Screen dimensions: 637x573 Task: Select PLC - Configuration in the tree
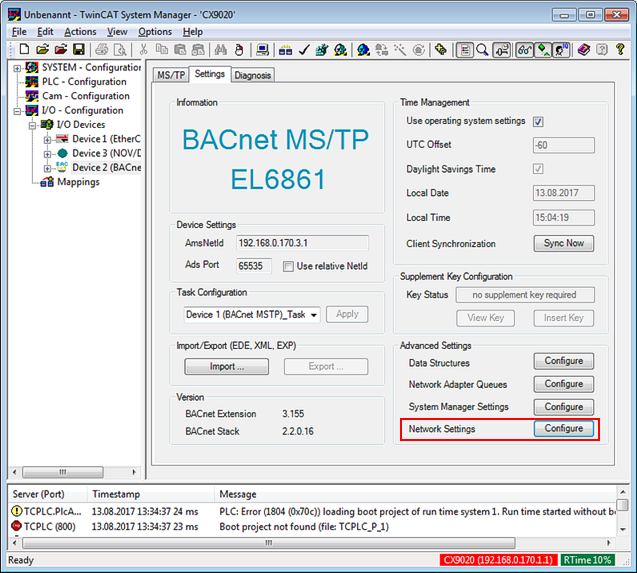pyautogui.click(x=84, y=82)
